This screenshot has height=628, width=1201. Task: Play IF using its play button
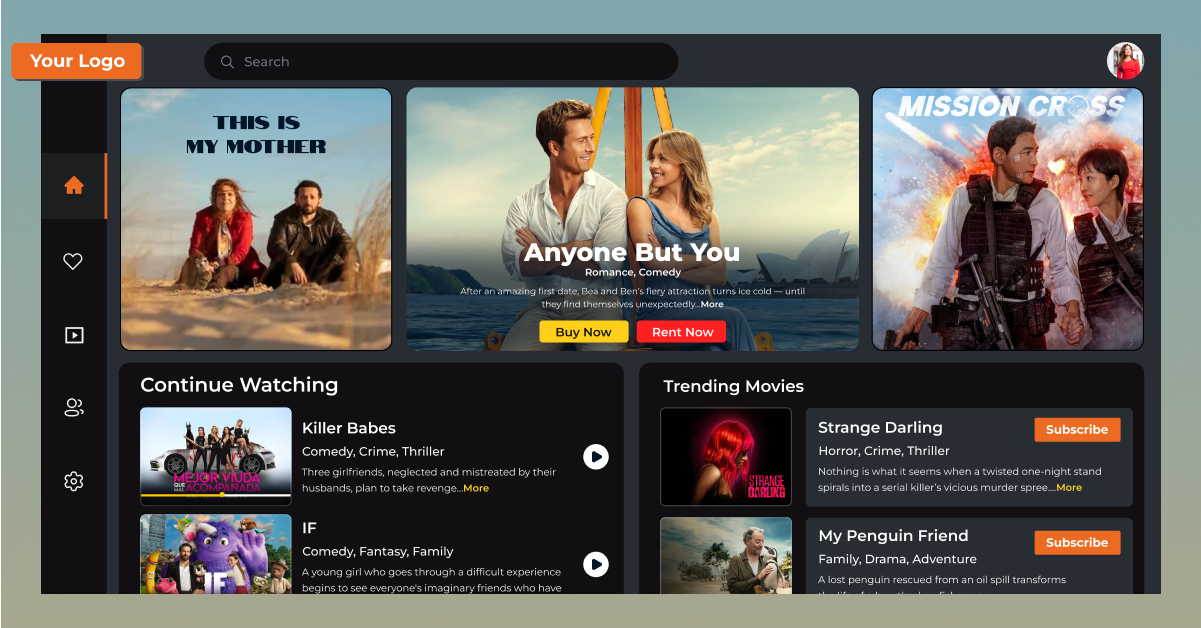pos(596,564)
